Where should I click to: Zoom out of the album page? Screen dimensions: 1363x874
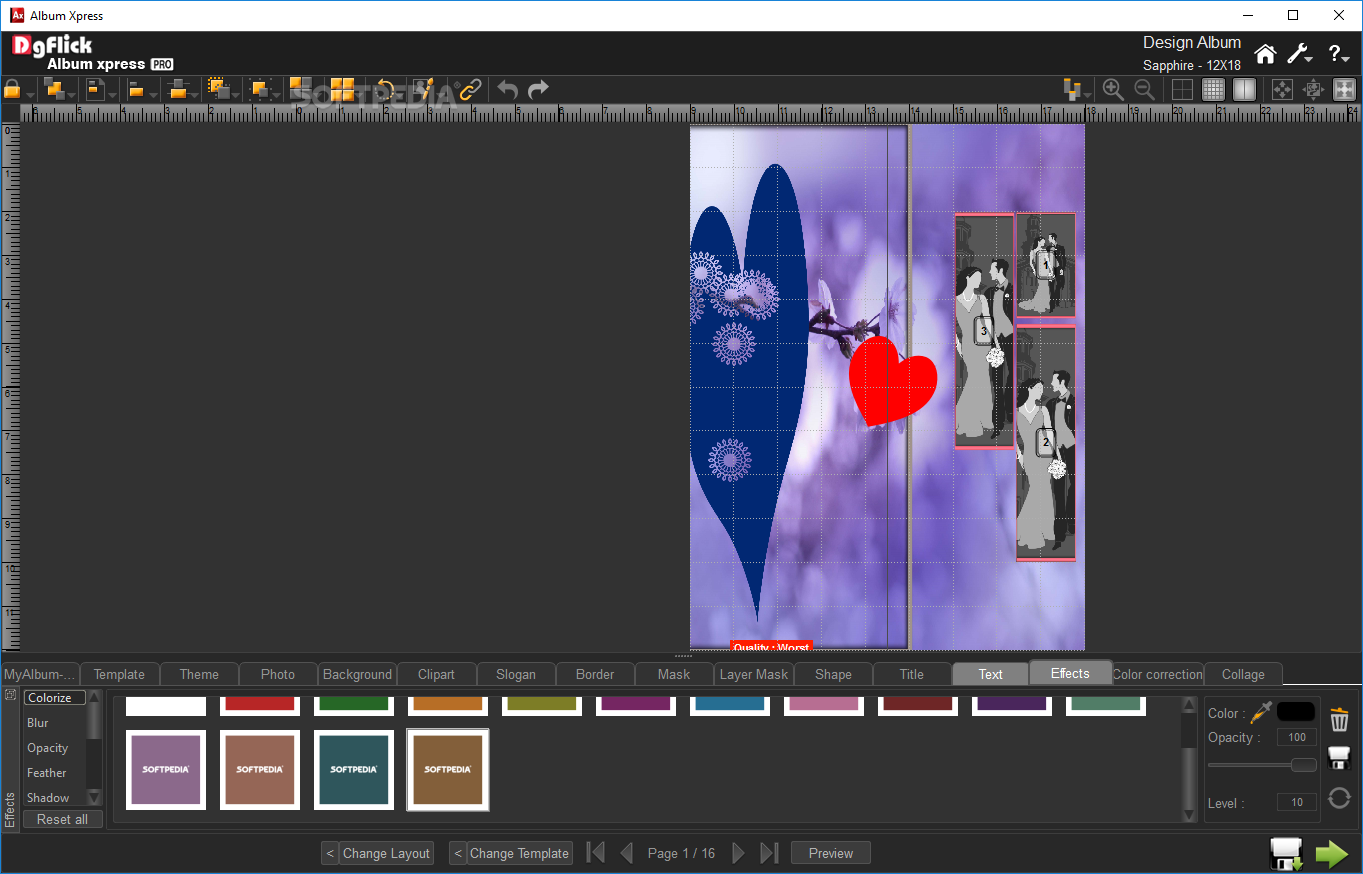tap(1145, 89)
